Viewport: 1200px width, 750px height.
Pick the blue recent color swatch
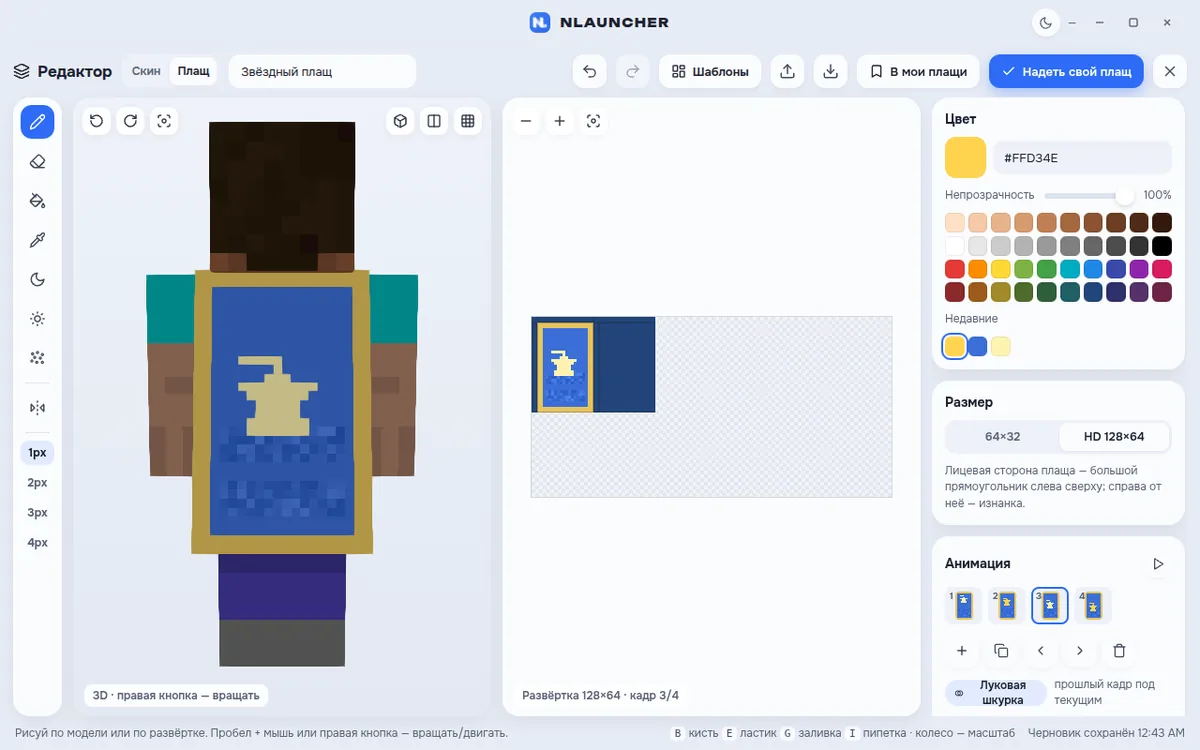pos(978,346)
